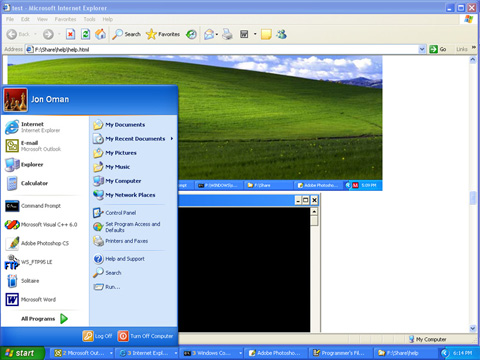Click the Log Off button
Image resolution: width=480 pixels, height=360 pixels.
(97, 336)
